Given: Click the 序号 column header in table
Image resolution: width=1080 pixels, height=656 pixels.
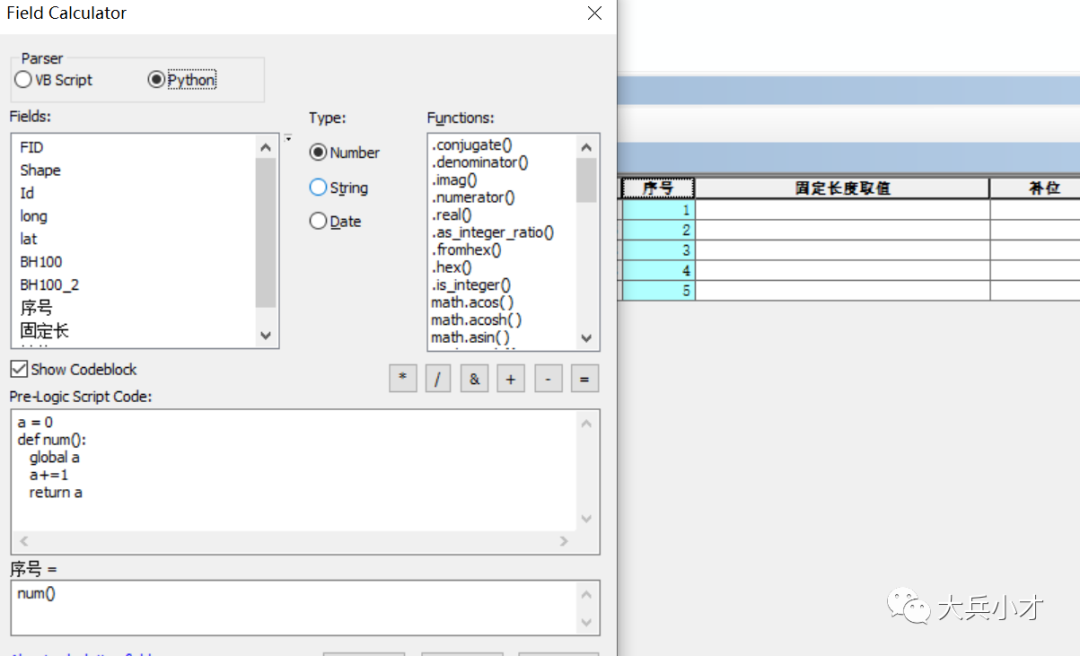Looking at the screenshot, I should point(658,188).
